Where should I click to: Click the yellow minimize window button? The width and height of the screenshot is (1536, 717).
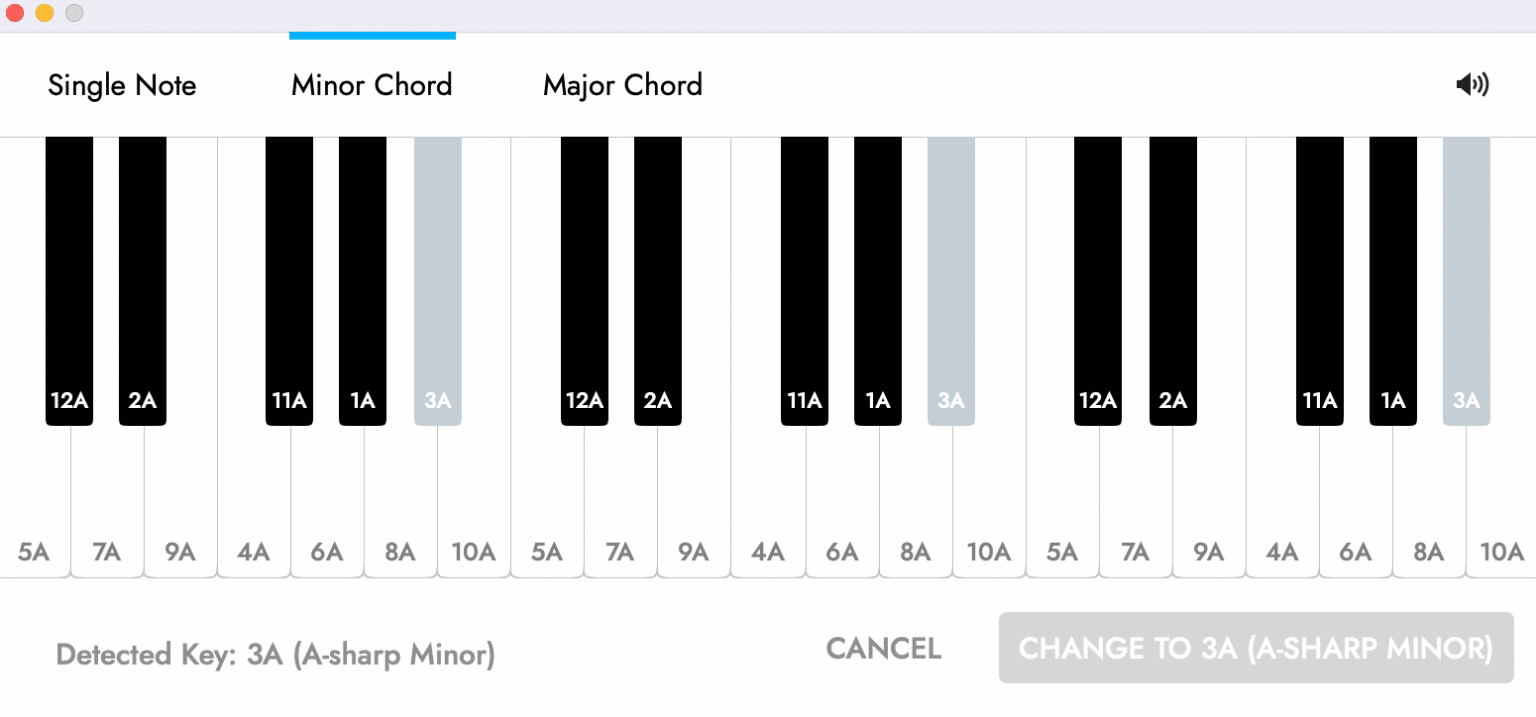(x=43, y=13)
